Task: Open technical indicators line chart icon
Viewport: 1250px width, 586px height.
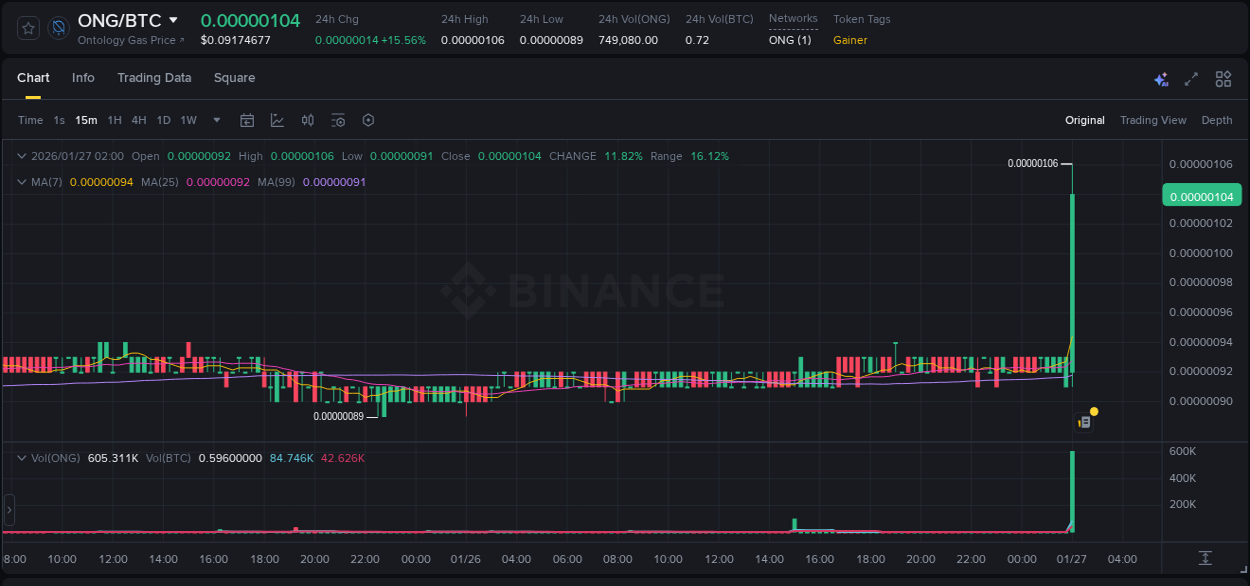Action: pos(277,120)
